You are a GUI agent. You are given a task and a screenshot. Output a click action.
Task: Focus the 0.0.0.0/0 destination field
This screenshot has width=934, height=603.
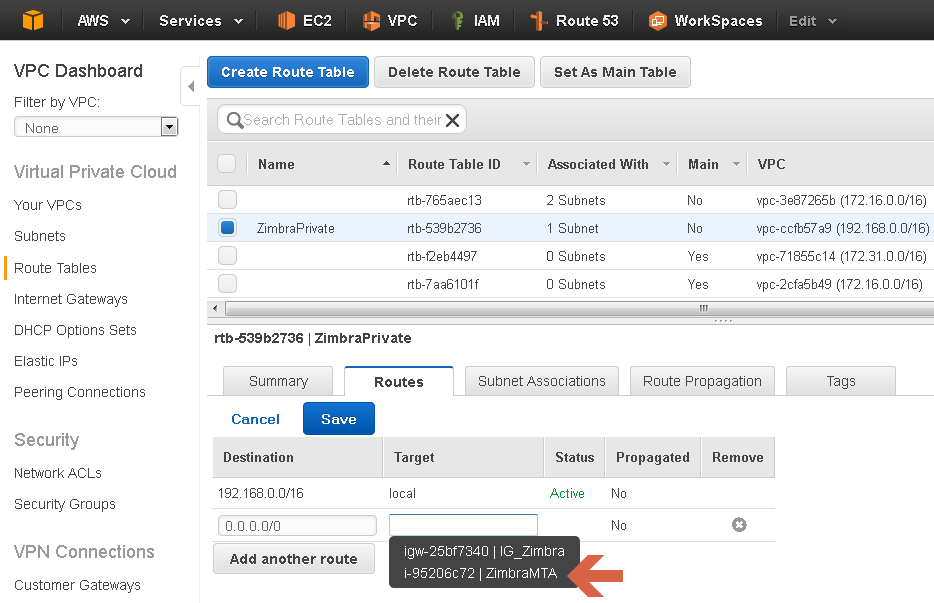click(x=297, y=526)
